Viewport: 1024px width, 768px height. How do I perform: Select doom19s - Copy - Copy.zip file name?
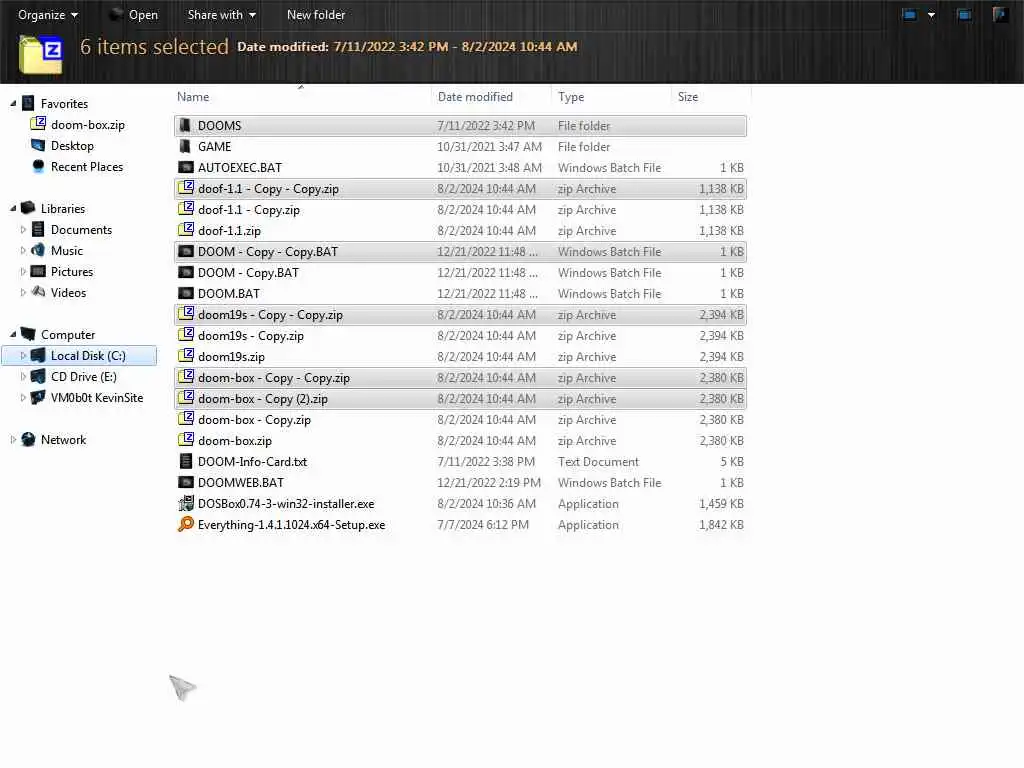270,315
